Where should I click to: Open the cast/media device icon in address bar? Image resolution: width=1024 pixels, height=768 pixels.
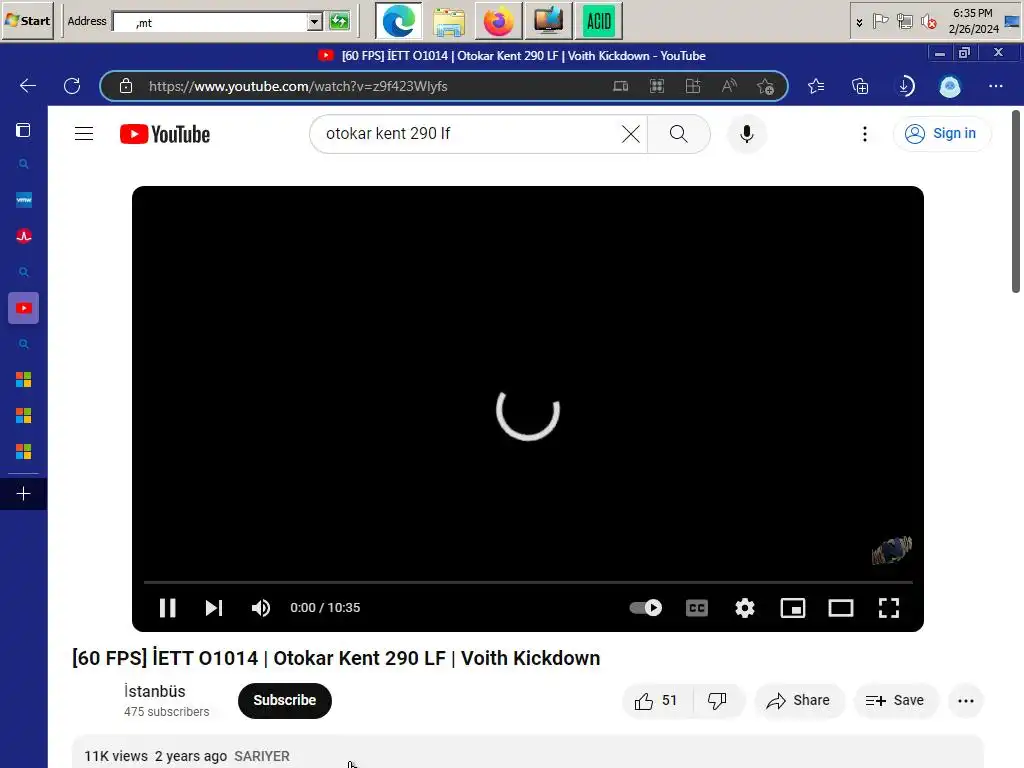[620, 86]
